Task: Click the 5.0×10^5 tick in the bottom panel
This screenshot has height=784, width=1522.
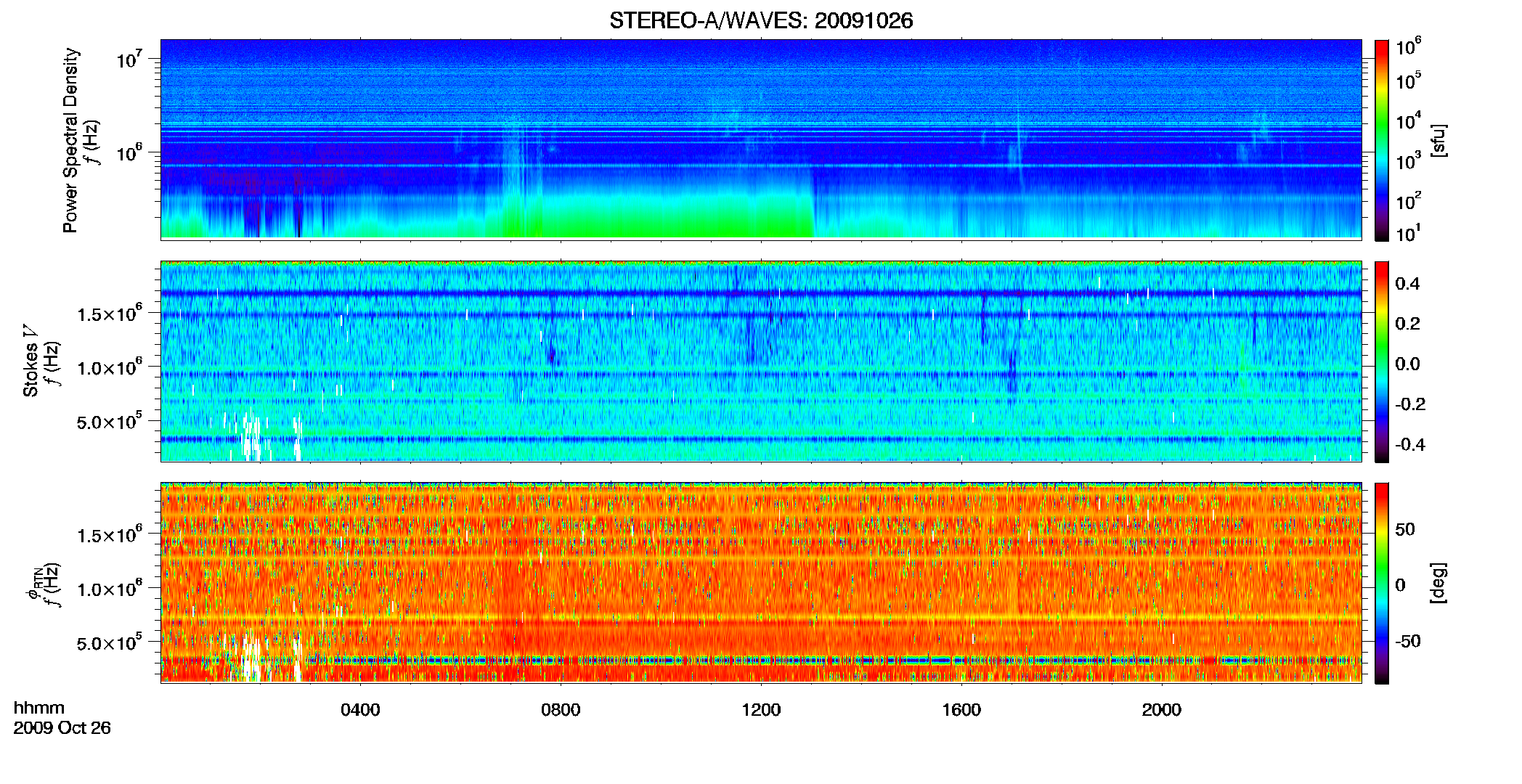Action: (110, 643)
